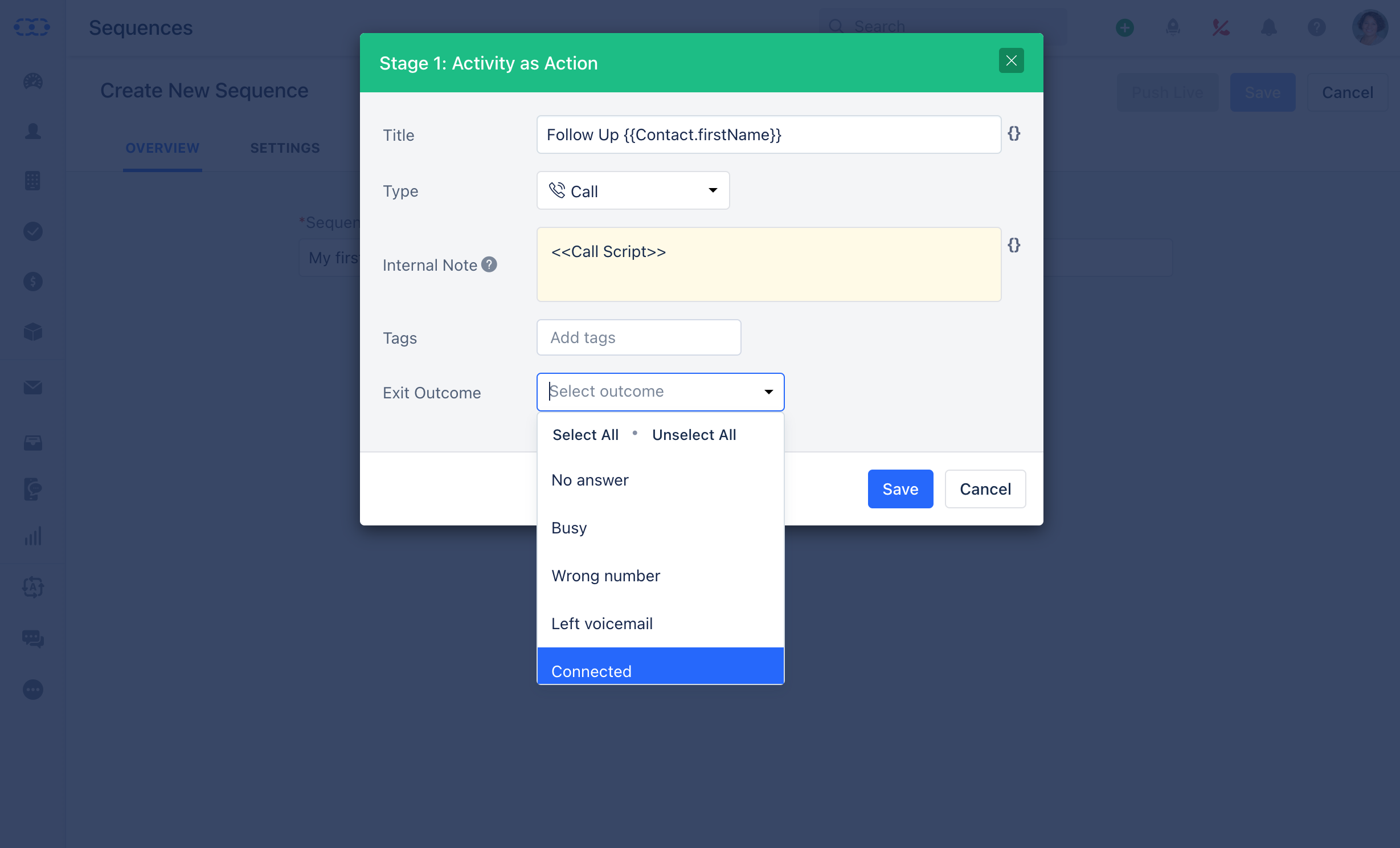Click the app logo in sidebar
This screenshot has height=848, width=1400.
pyautogui.click(x=32, y=27)
